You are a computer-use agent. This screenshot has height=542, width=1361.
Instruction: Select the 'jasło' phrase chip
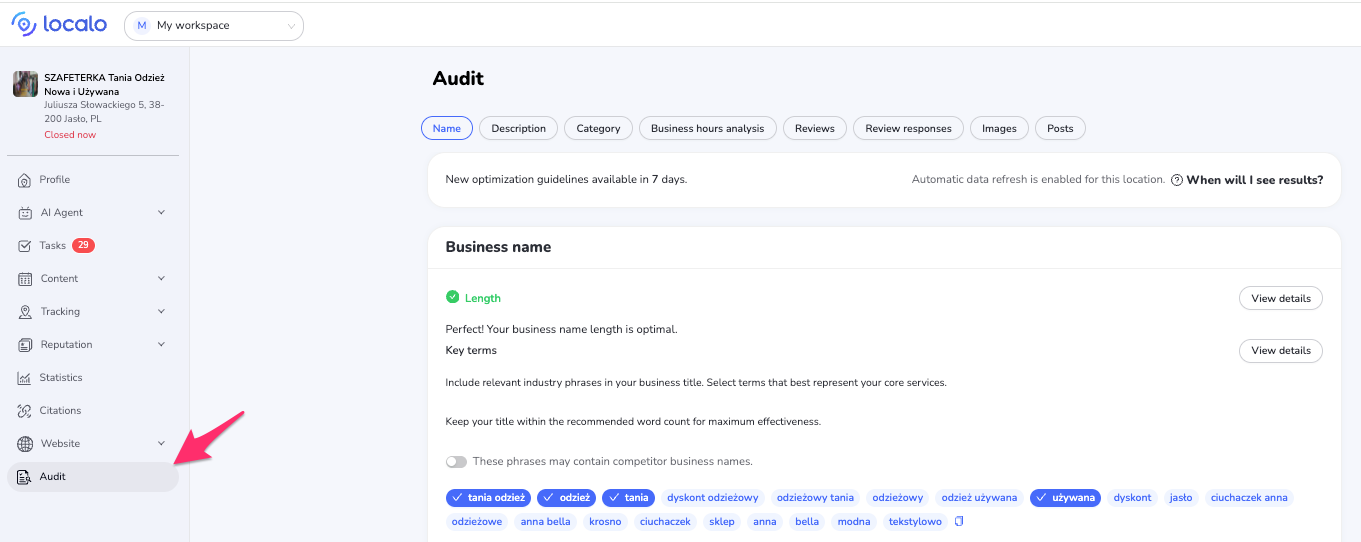(x=1181, y=497)
